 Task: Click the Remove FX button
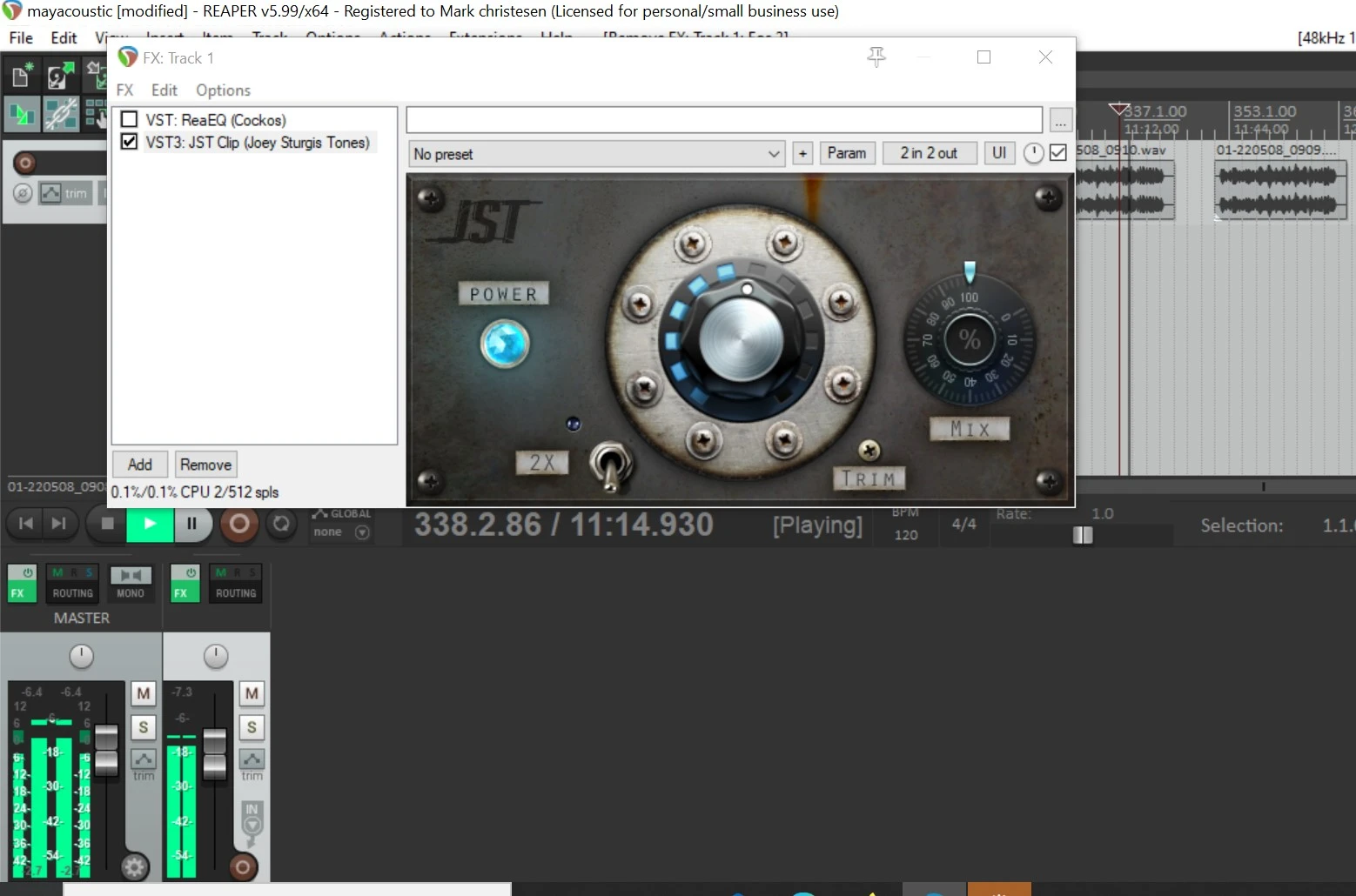(205, 465)
